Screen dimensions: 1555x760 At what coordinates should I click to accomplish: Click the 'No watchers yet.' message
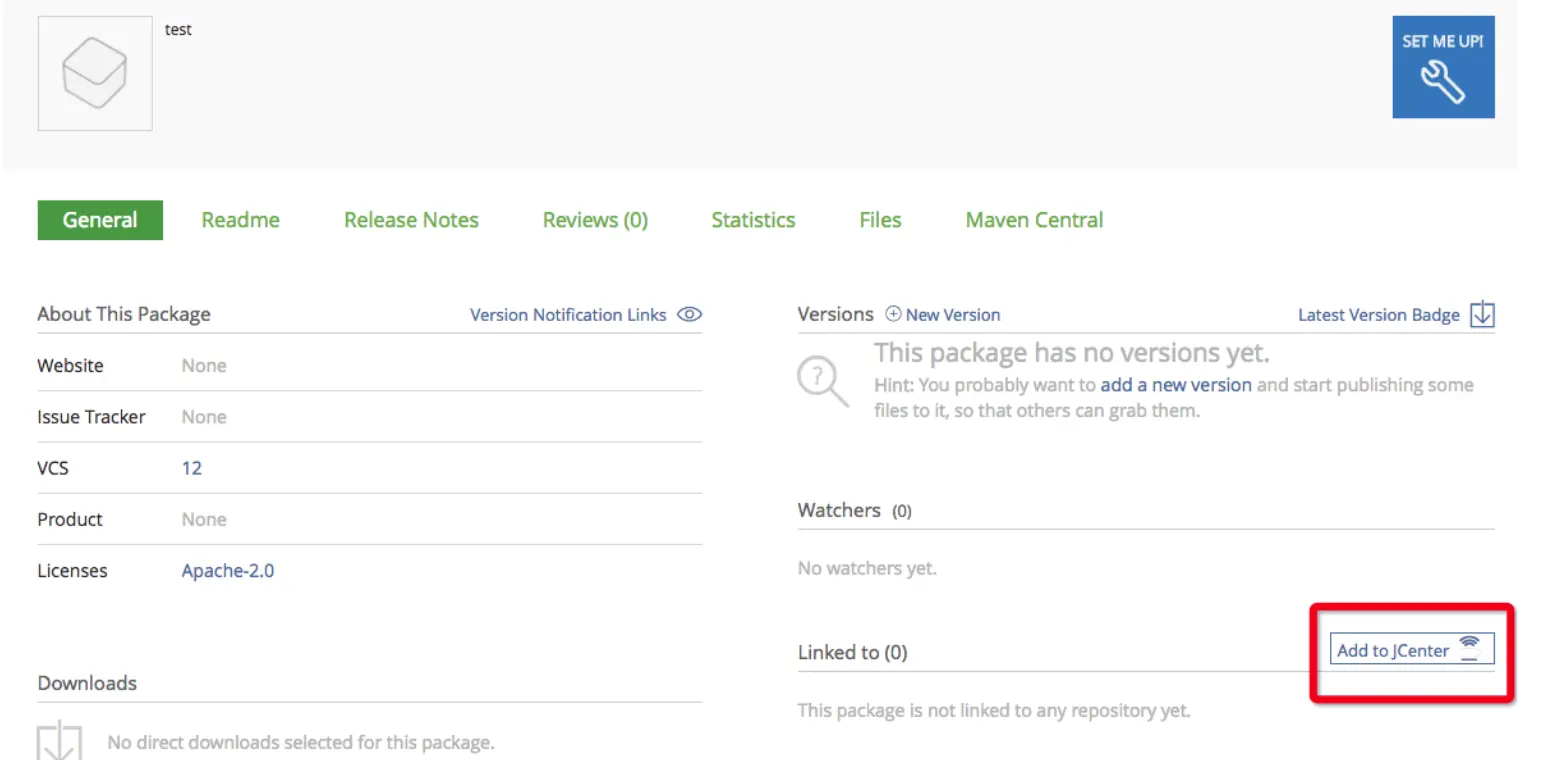coord(867,569)
